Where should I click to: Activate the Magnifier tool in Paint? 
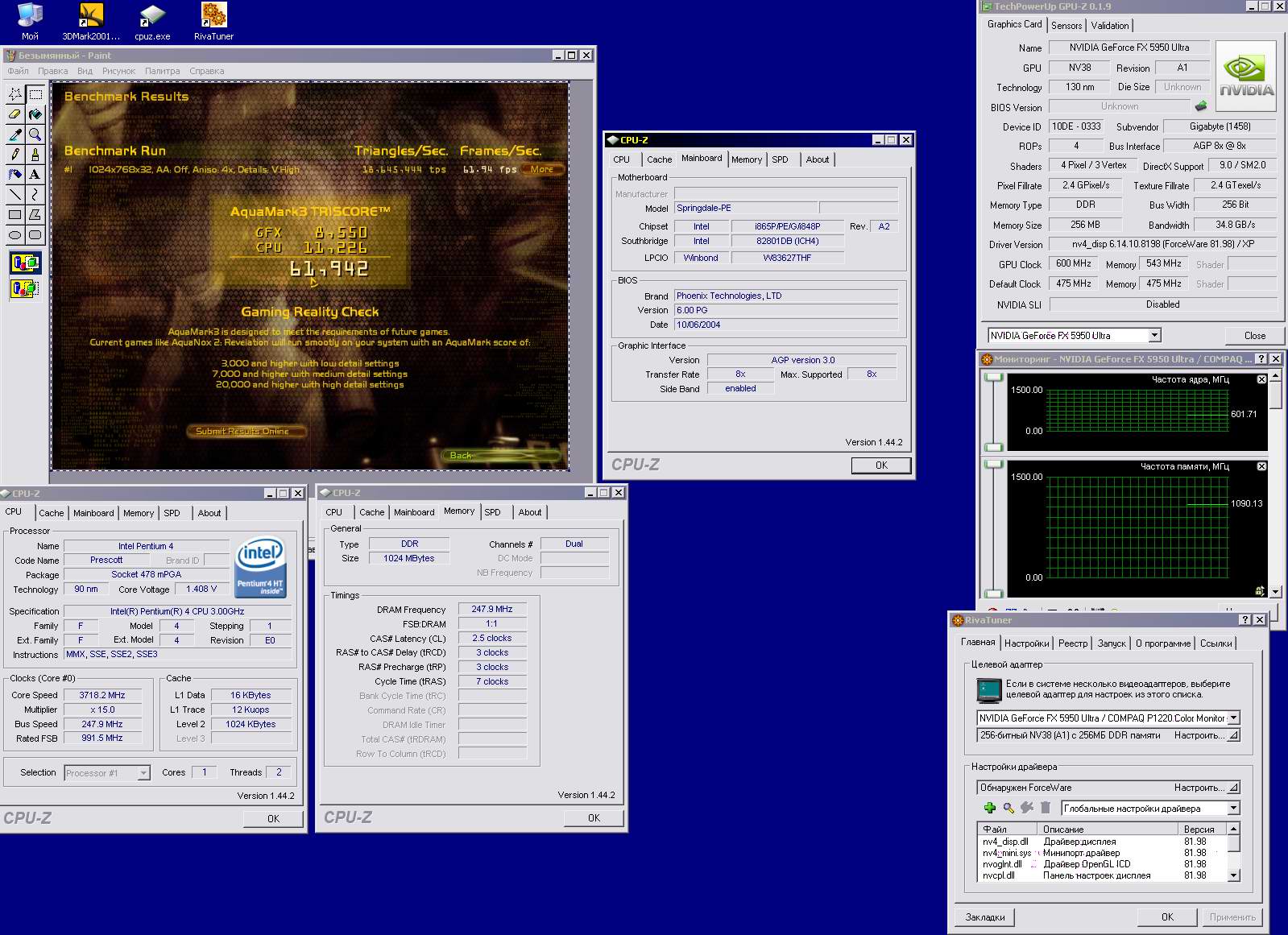coord(35,134)
